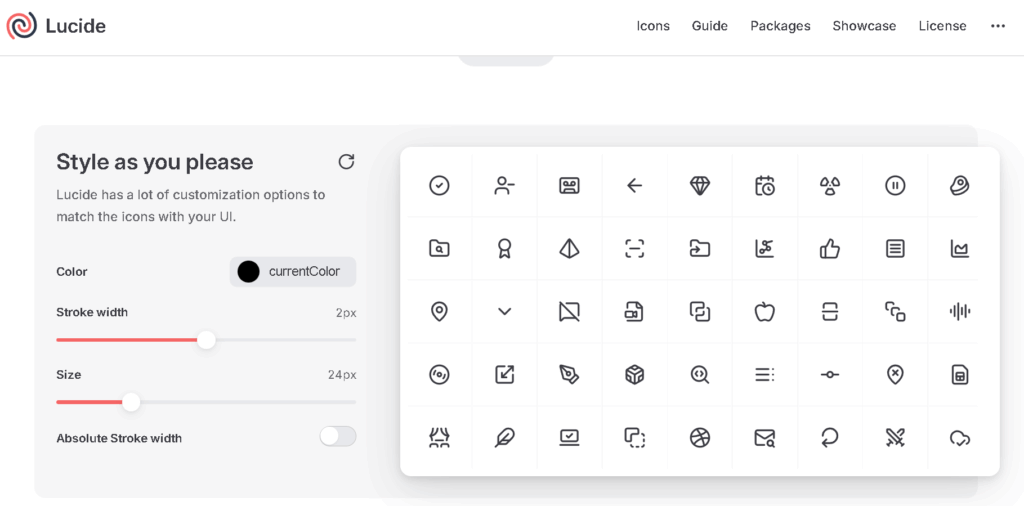Go to the Packages page
1024x506 pixels.
coord(780,26)
